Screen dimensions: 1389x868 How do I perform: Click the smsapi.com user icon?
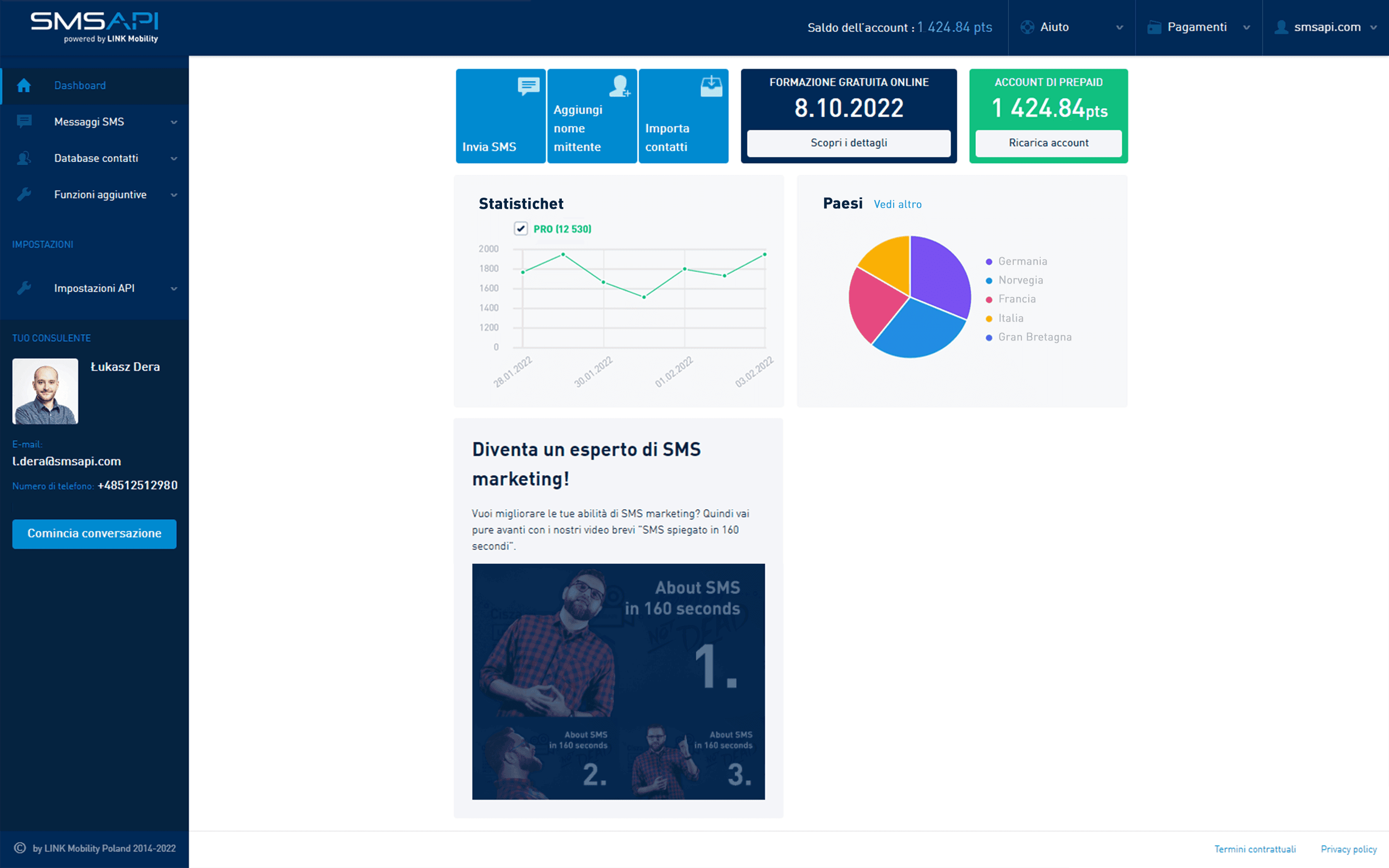[x=1281, y=27]
